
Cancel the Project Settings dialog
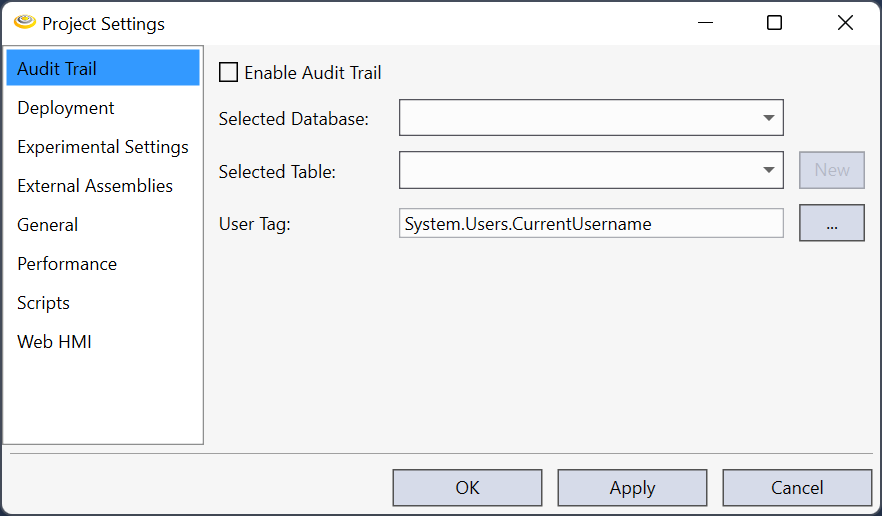pyautogui.click(x=797, y=488)
